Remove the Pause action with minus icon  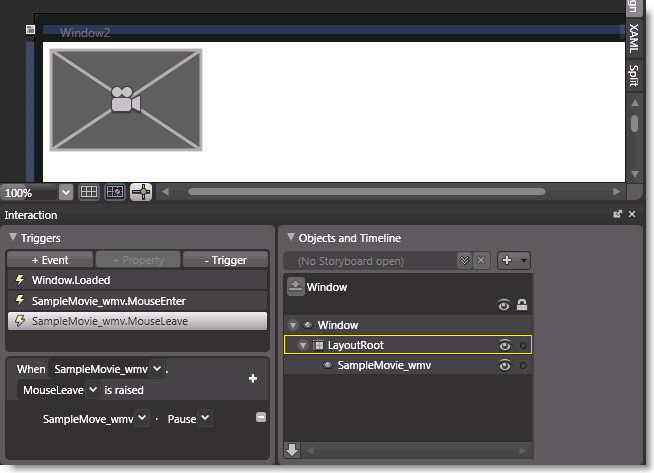click(x=261, y=417)
